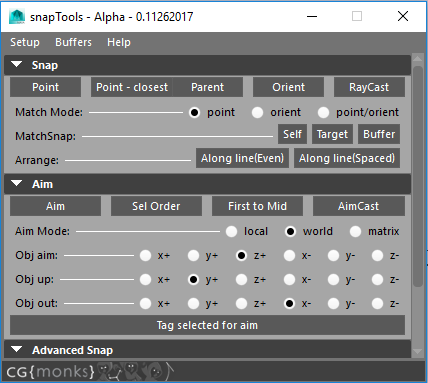This screenshot has height=383, width=428.
Task: Click the vertical scrollbar thumb
Action: 418,176
